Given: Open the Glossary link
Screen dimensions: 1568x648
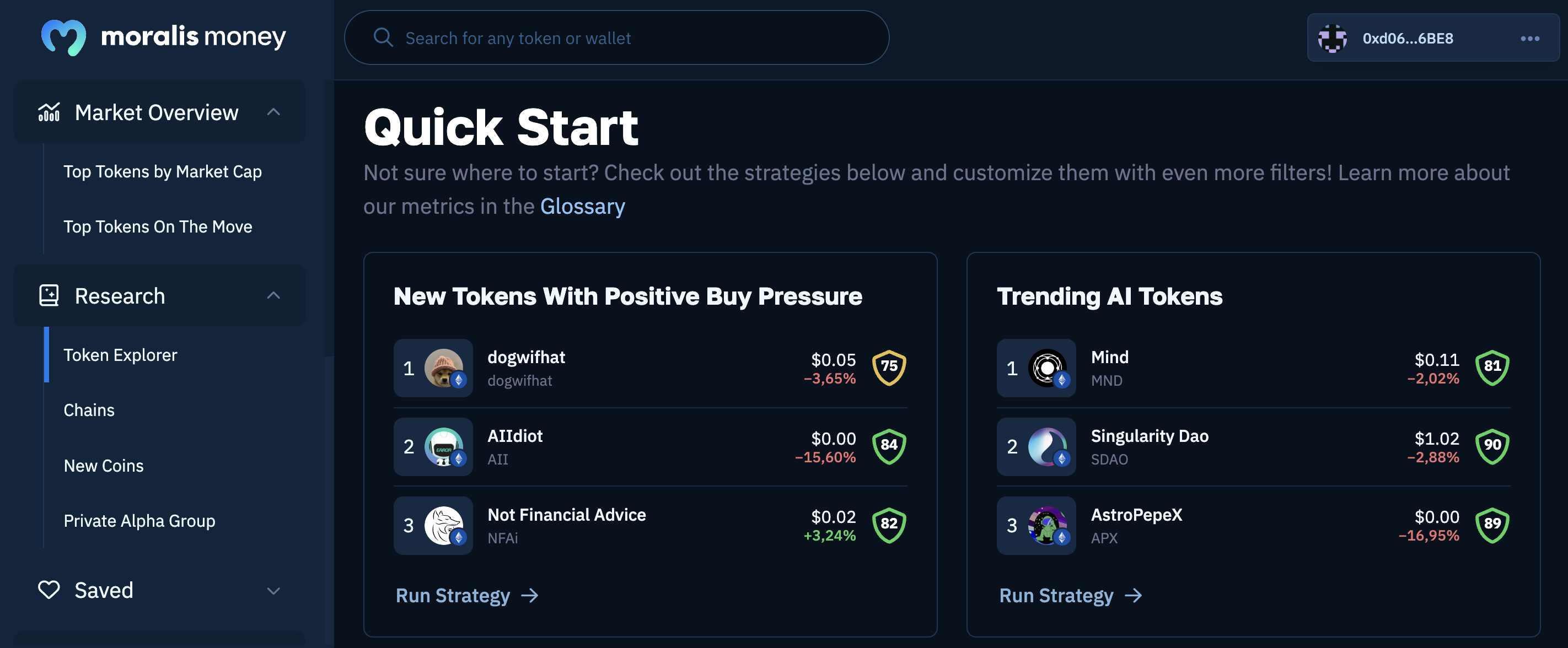Looking at the screenshot, I should pyautogui.click(x=582, y=205).
